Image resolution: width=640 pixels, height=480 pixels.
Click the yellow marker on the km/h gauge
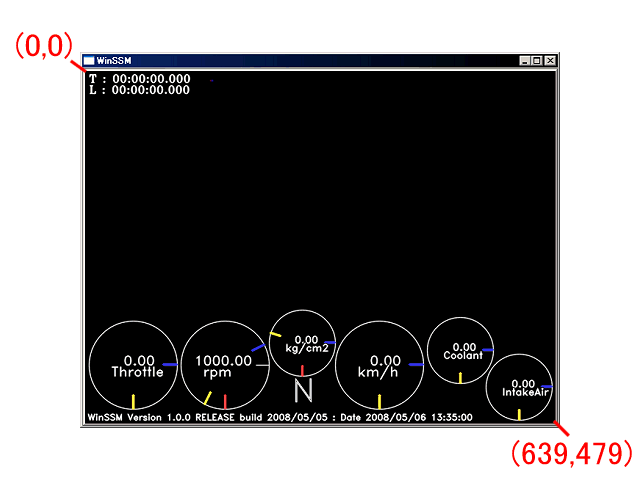click(379, 402)
